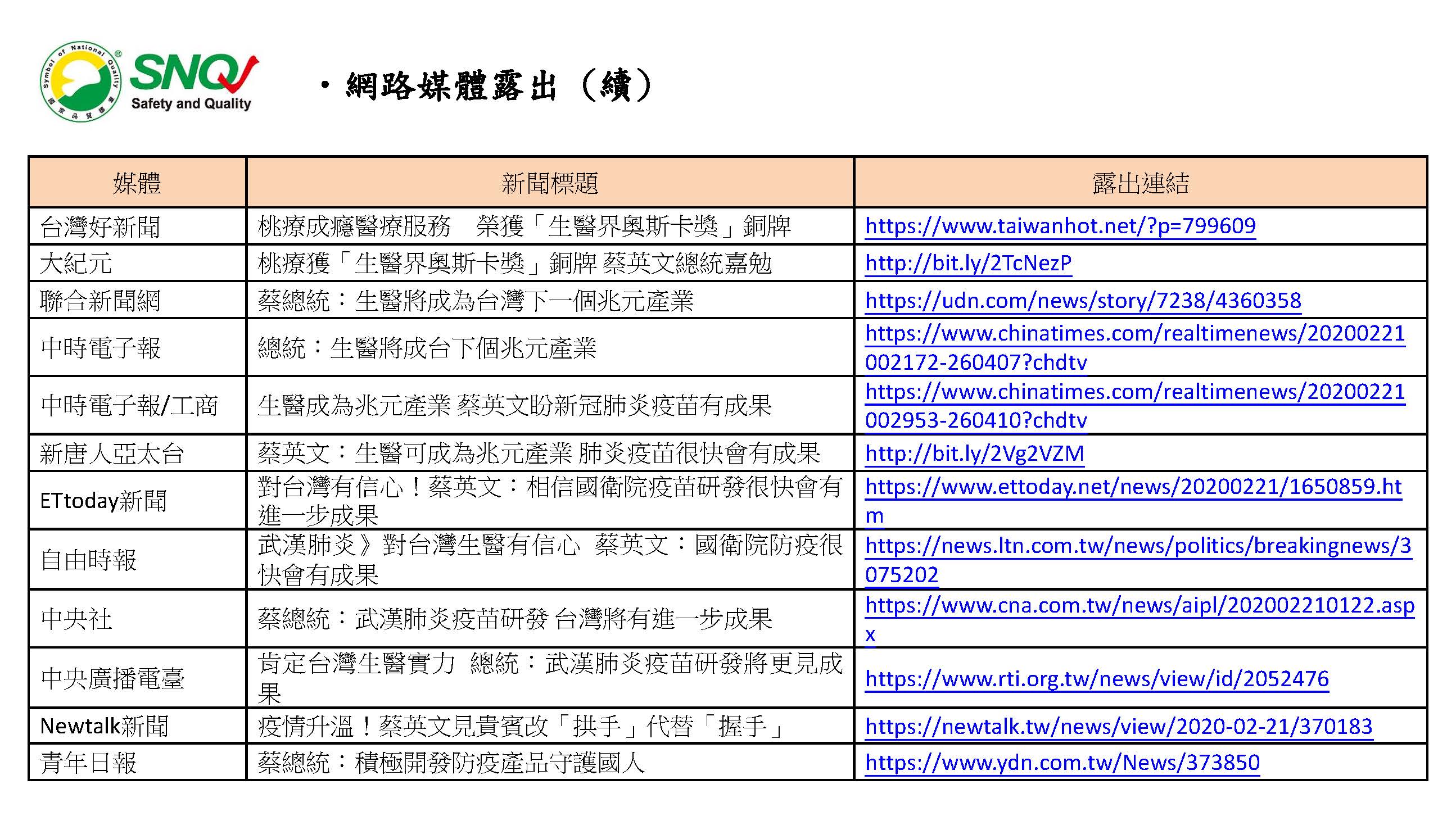Select the 露出連結 column header
1456x816 pixels.
[1141, 183]
